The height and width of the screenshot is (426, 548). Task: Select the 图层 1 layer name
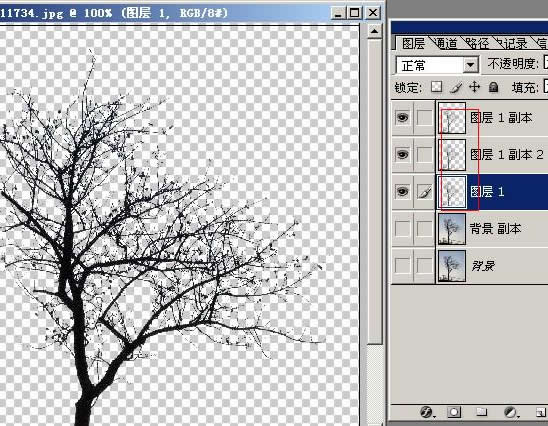487,192
